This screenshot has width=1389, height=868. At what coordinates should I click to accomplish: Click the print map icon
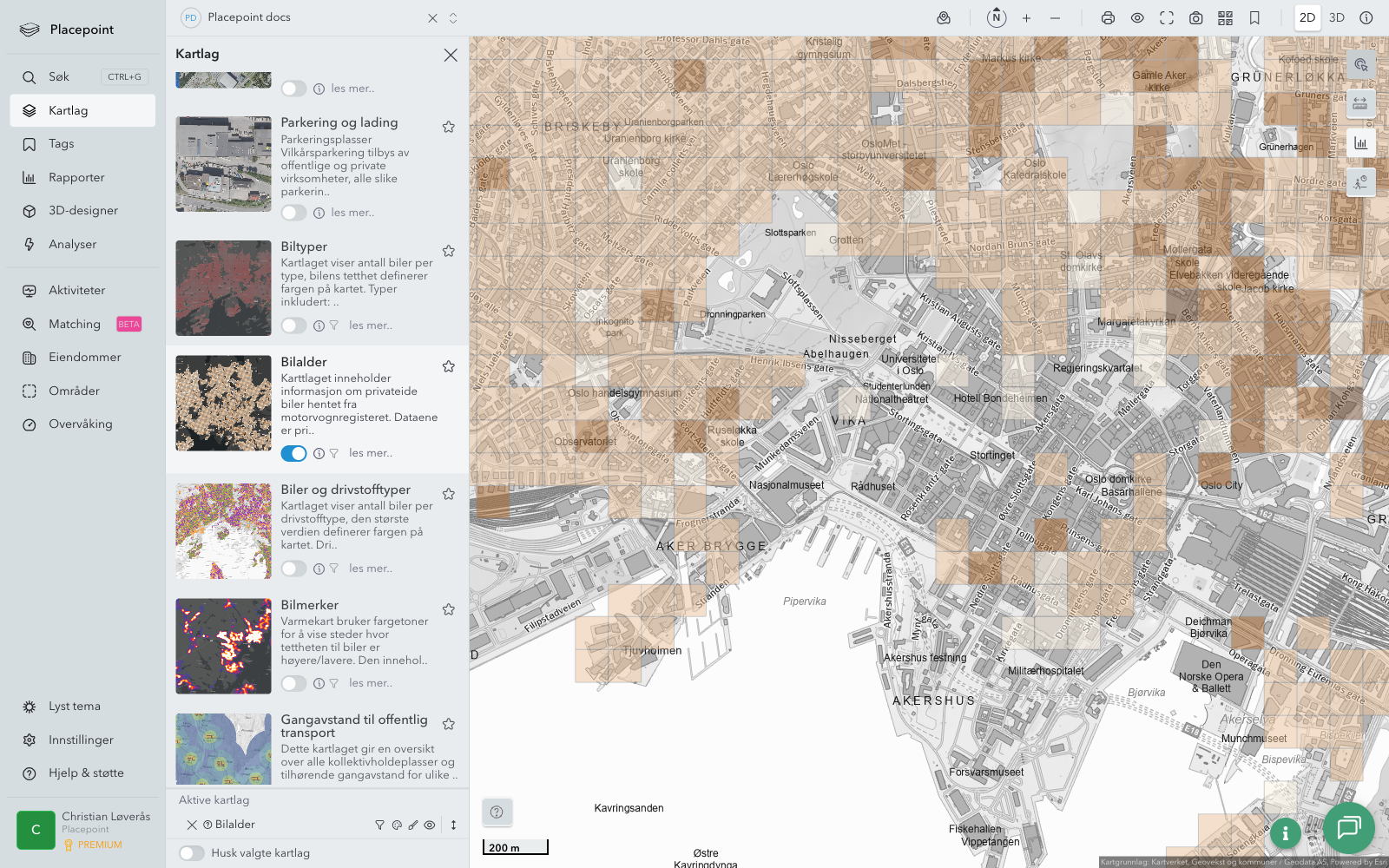[1108, 18]
